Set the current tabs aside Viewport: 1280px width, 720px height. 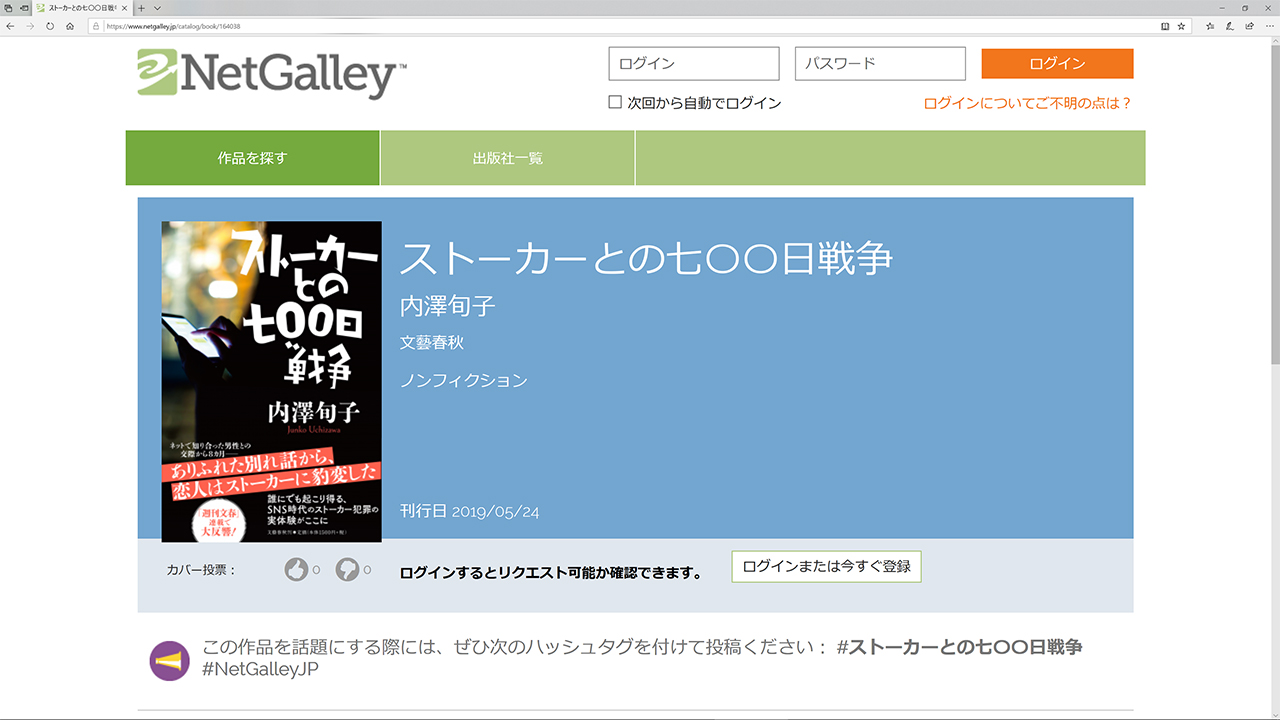pyautogui.click(x=24, y=8)
